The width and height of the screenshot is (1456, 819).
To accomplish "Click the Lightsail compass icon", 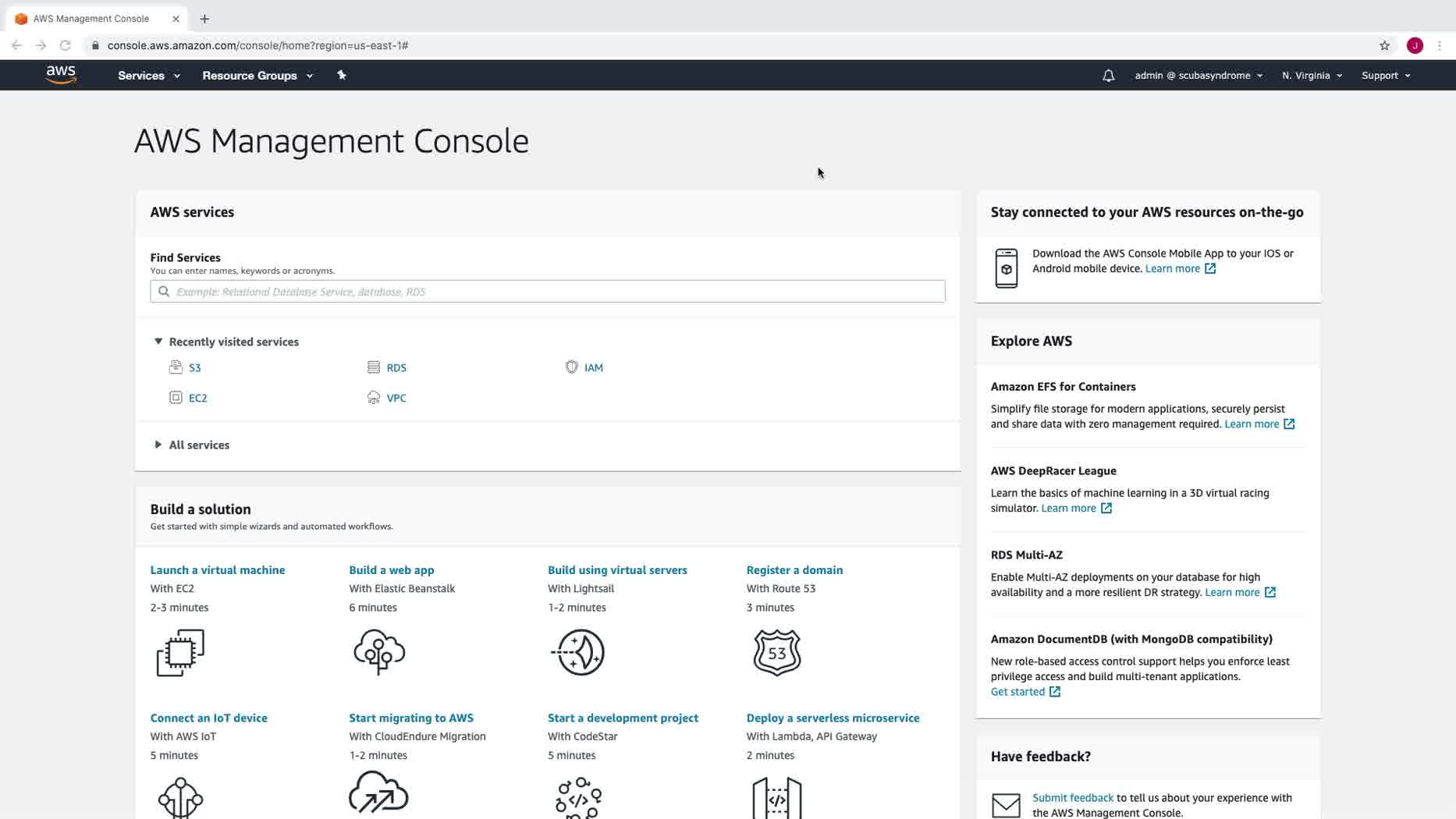I will click(x=578, y=652).
